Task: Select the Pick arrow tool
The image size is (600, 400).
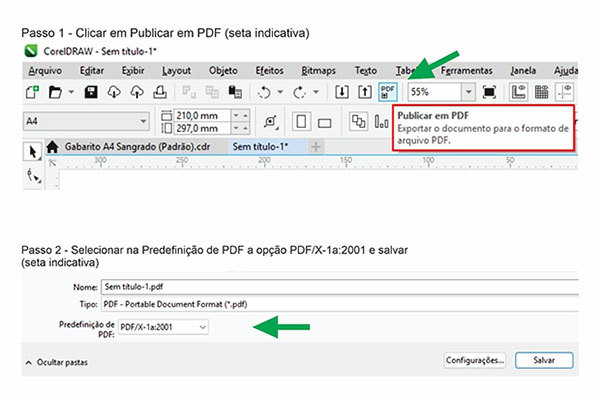Action: pos(33,152)
